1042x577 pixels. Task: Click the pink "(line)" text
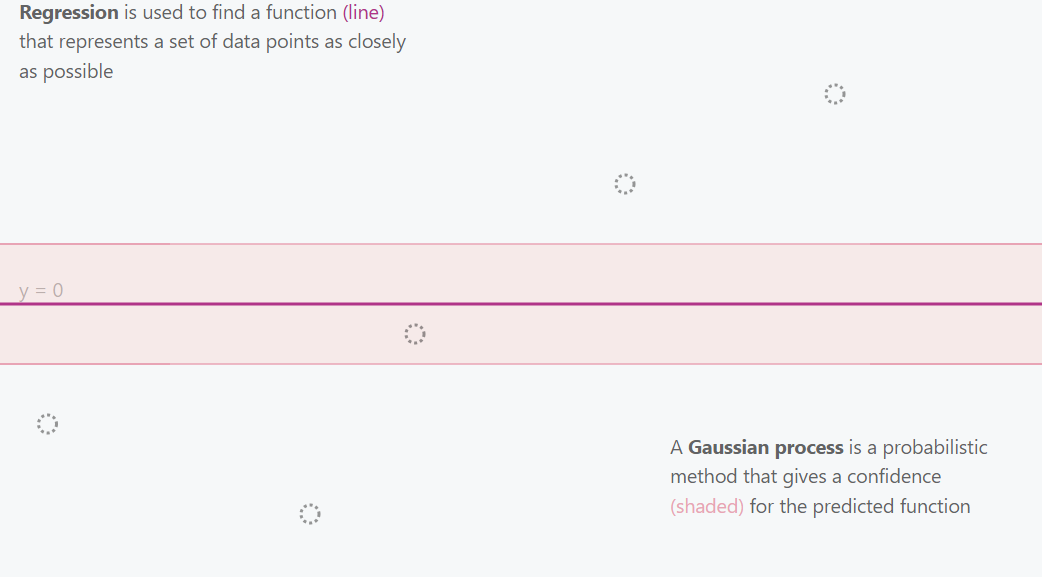click(x=363, y=14)
